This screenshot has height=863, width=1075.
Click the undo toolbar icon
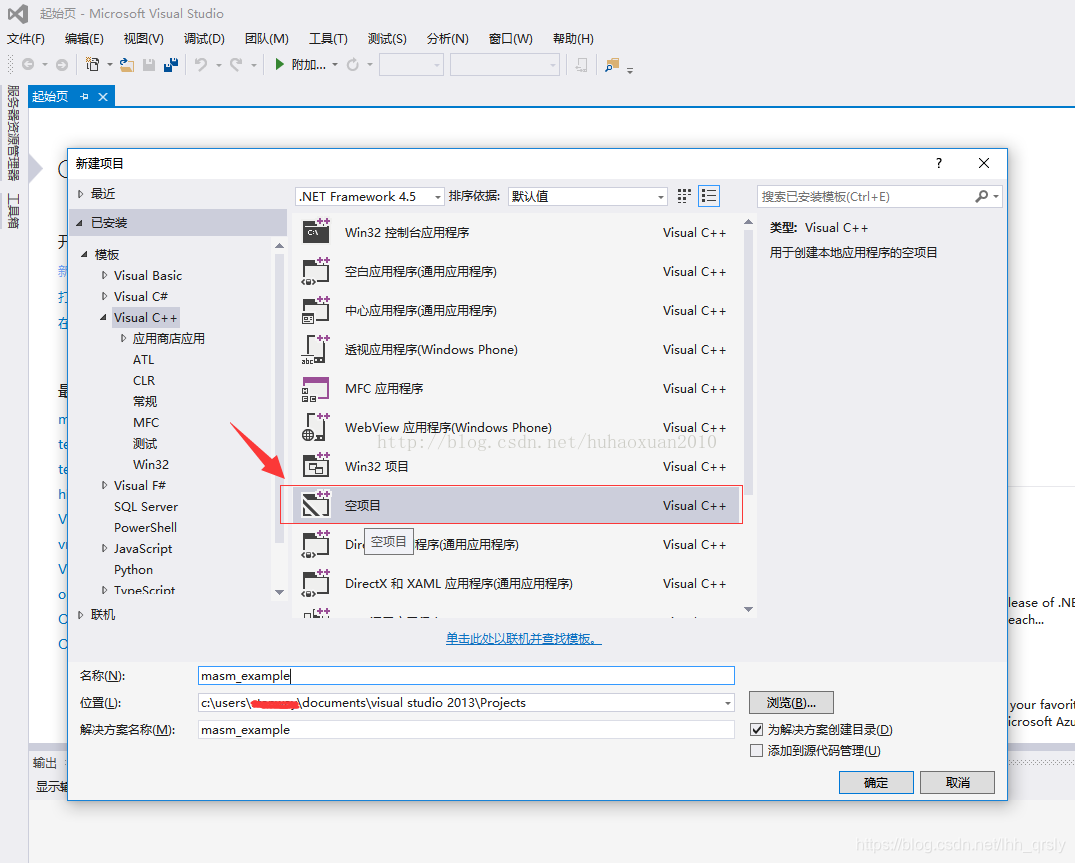coord(201,64)
